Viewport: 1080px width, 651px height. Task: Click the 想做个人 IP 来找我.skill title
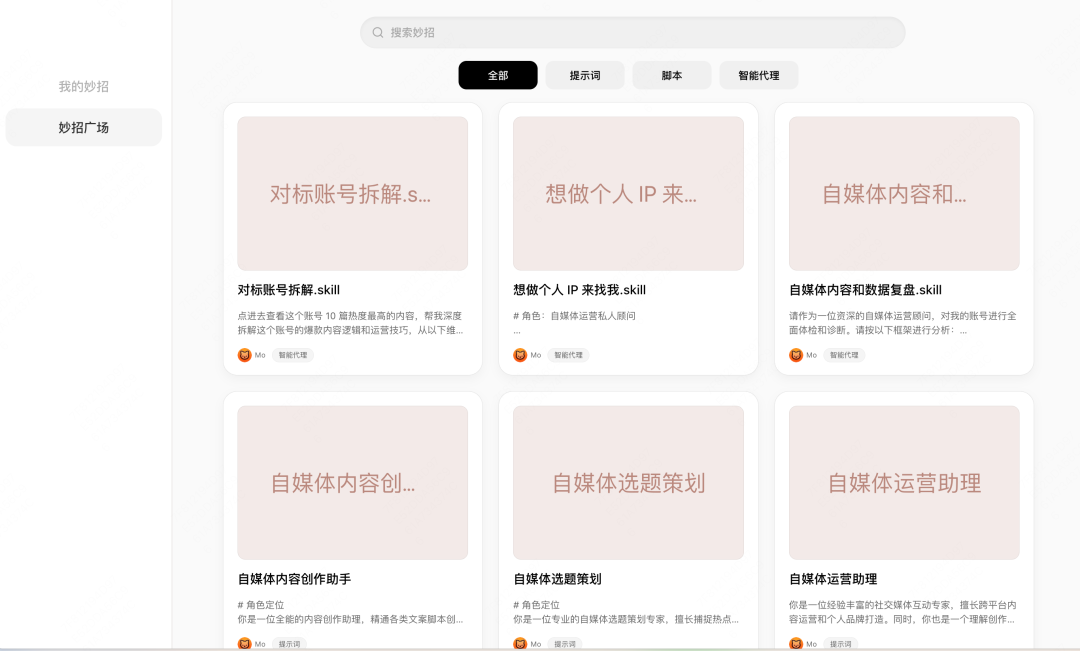pos(579,290)
